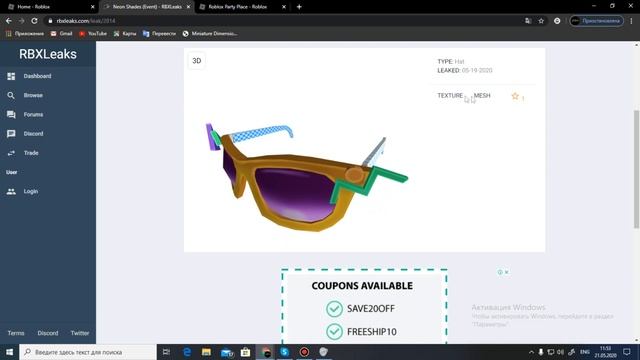
Task: Click the red recorder icon on taskbar
Action: click(x=304, y=352)
